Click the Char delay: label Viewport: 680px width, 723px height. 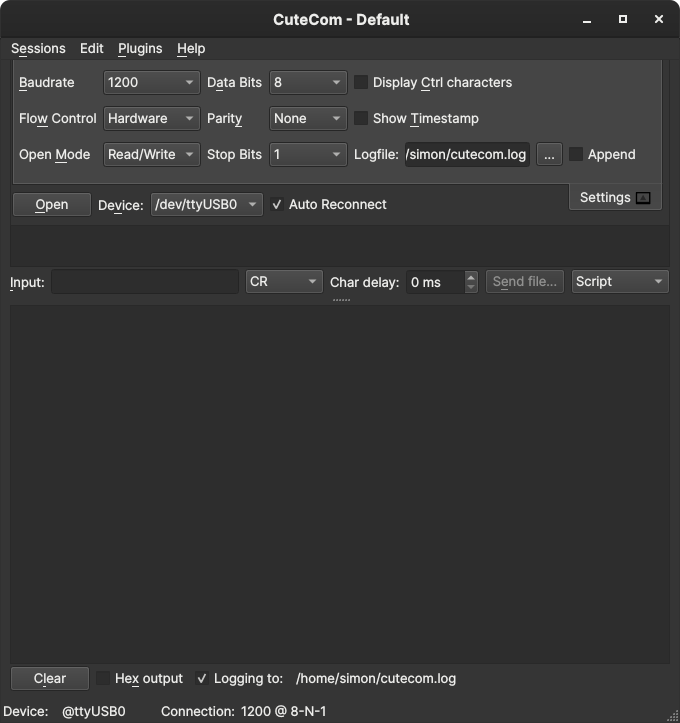365,282
